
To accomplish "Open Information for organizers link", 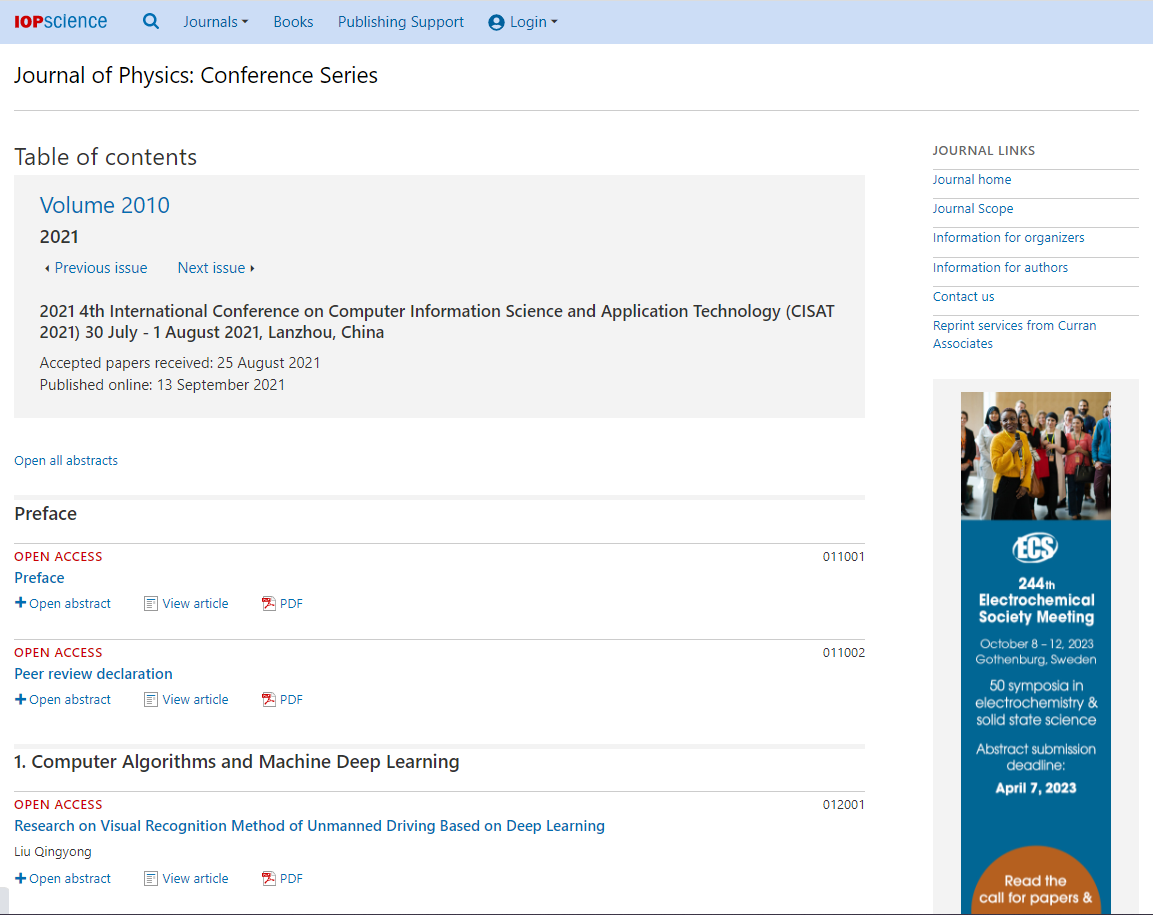I will coord(1008,238).
